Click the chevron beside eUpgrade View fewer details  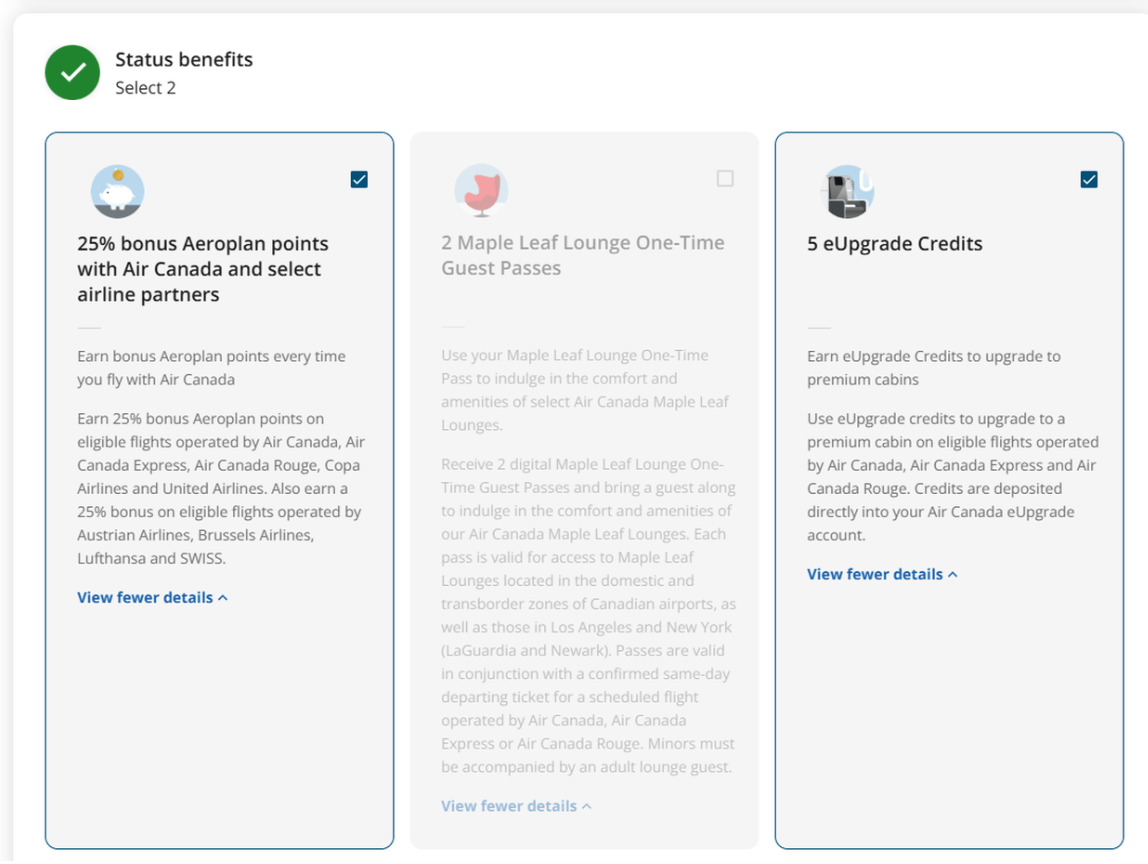coord(953,575)
